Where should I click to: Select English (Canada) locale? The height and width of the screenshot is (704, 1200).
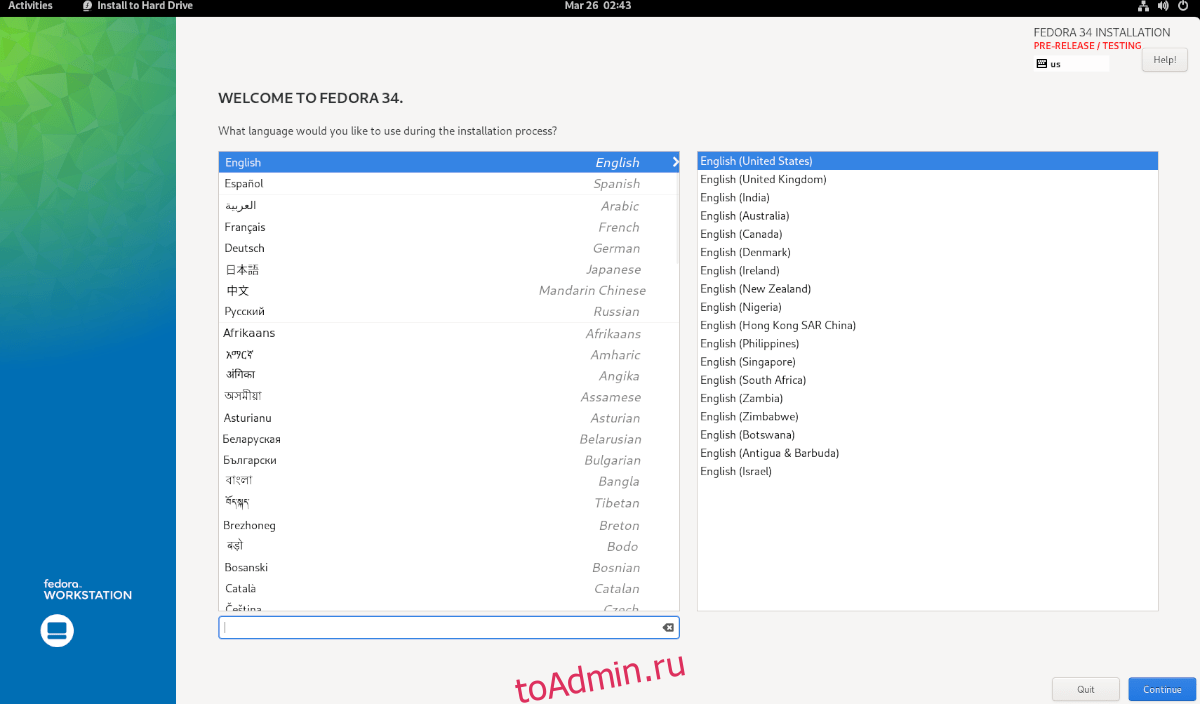[x=927, y=234]
